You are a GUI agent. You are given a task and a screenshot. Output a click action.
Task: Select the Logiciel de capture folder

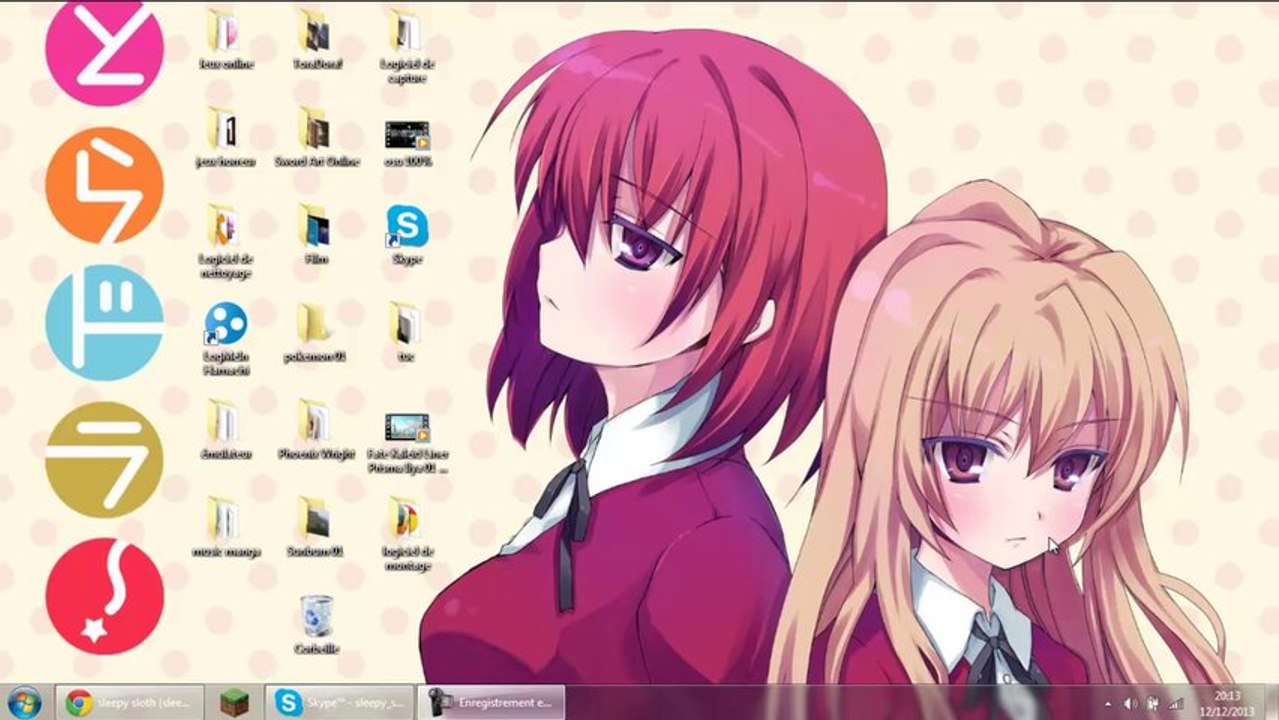406,46
